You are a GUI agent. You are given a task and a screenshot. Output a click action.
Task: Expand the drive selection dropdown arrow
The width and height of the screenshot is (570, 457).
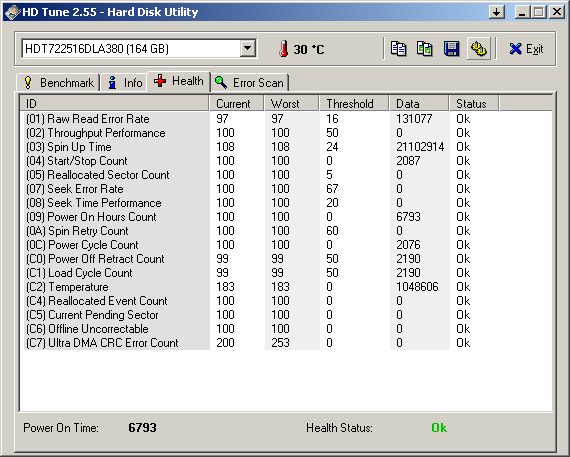click(x=248, y=48)
